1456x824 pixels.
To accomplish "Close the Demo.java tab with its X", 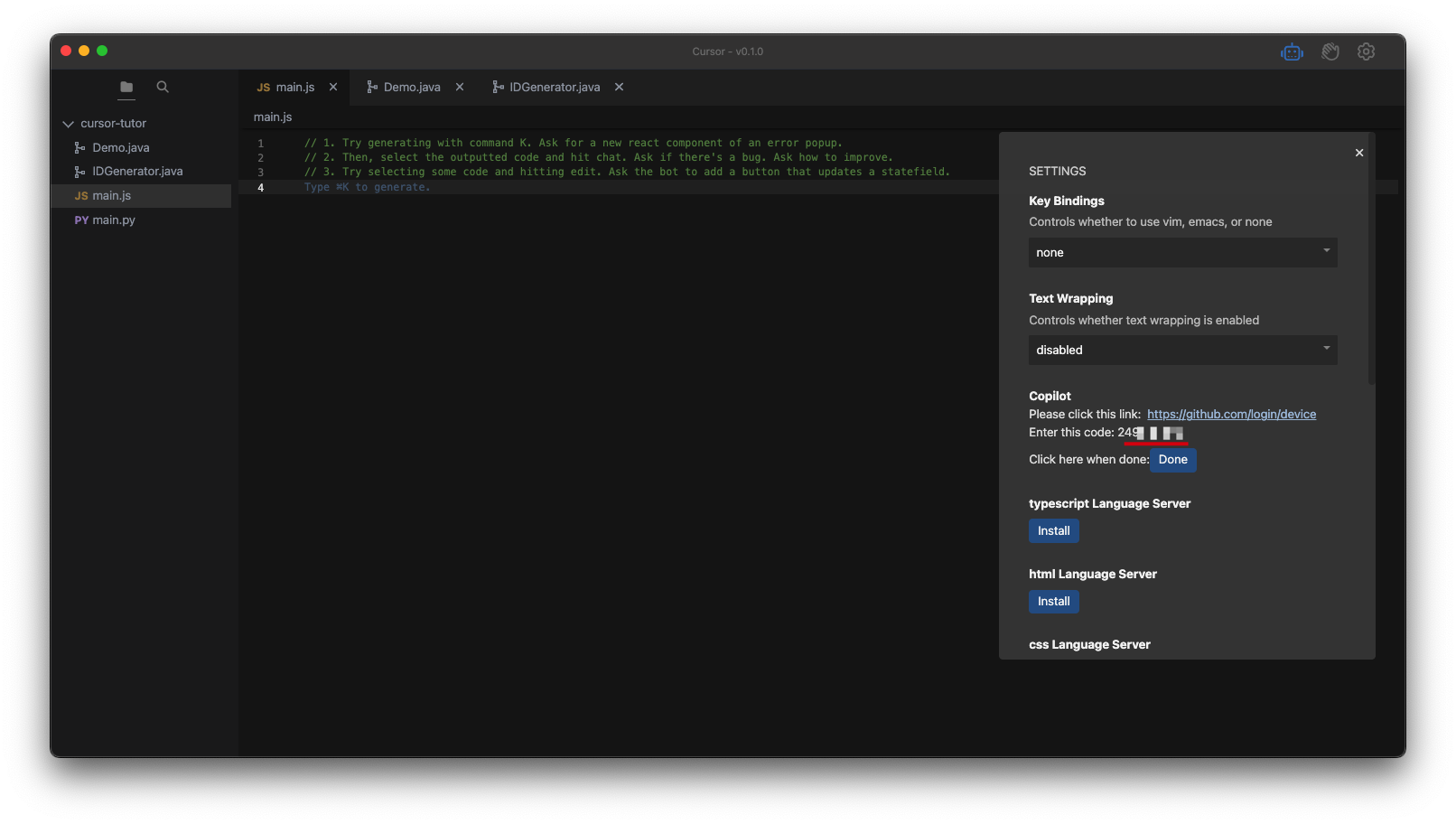I will pos(460,87).
